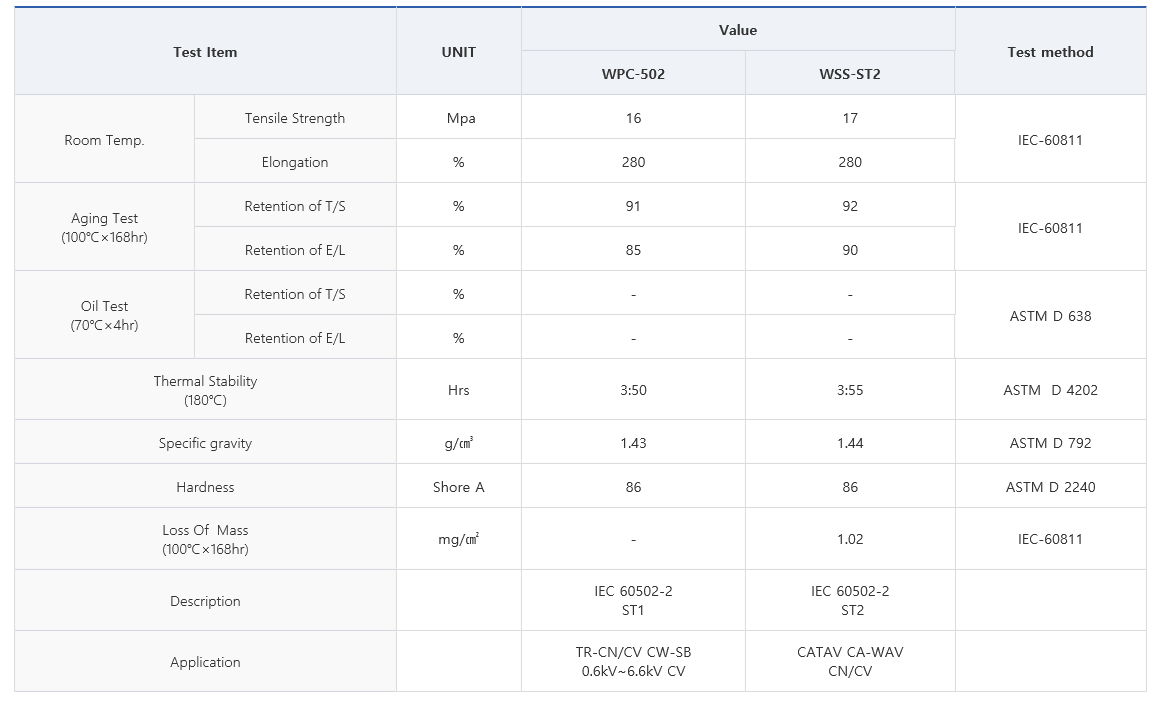Click the Hardness row label

click(x=205, y=486)
